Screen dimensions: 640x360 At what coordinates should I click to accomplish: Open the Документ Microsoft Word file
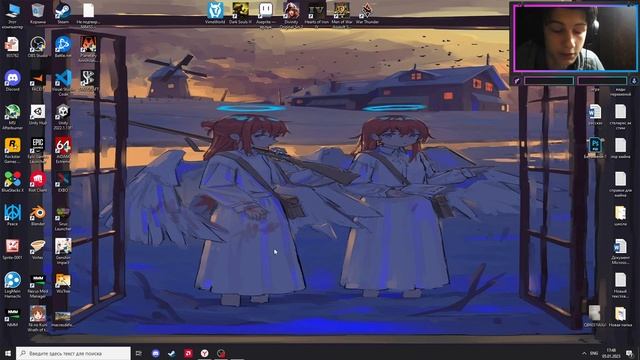620,251
